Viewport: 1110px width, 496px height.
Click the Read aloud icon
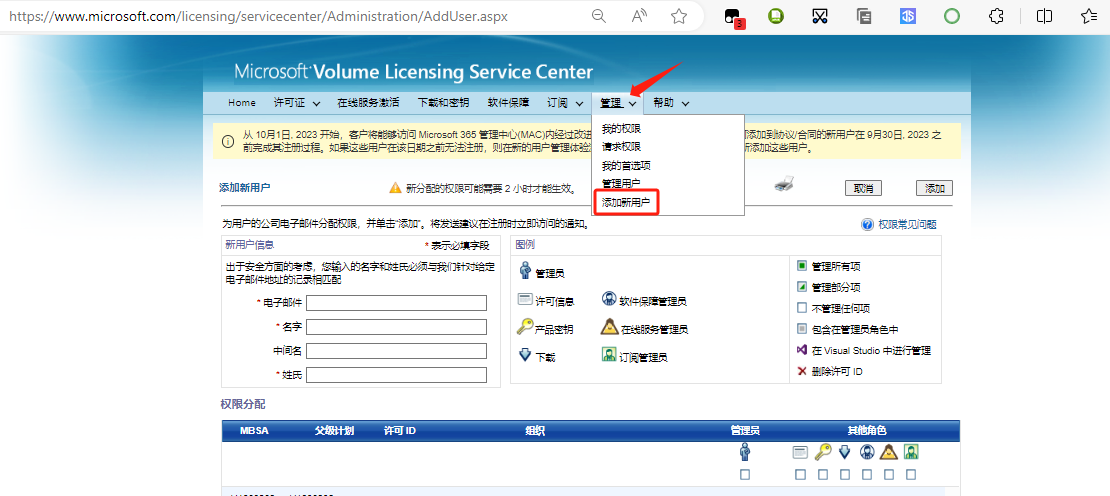point(640,16)
